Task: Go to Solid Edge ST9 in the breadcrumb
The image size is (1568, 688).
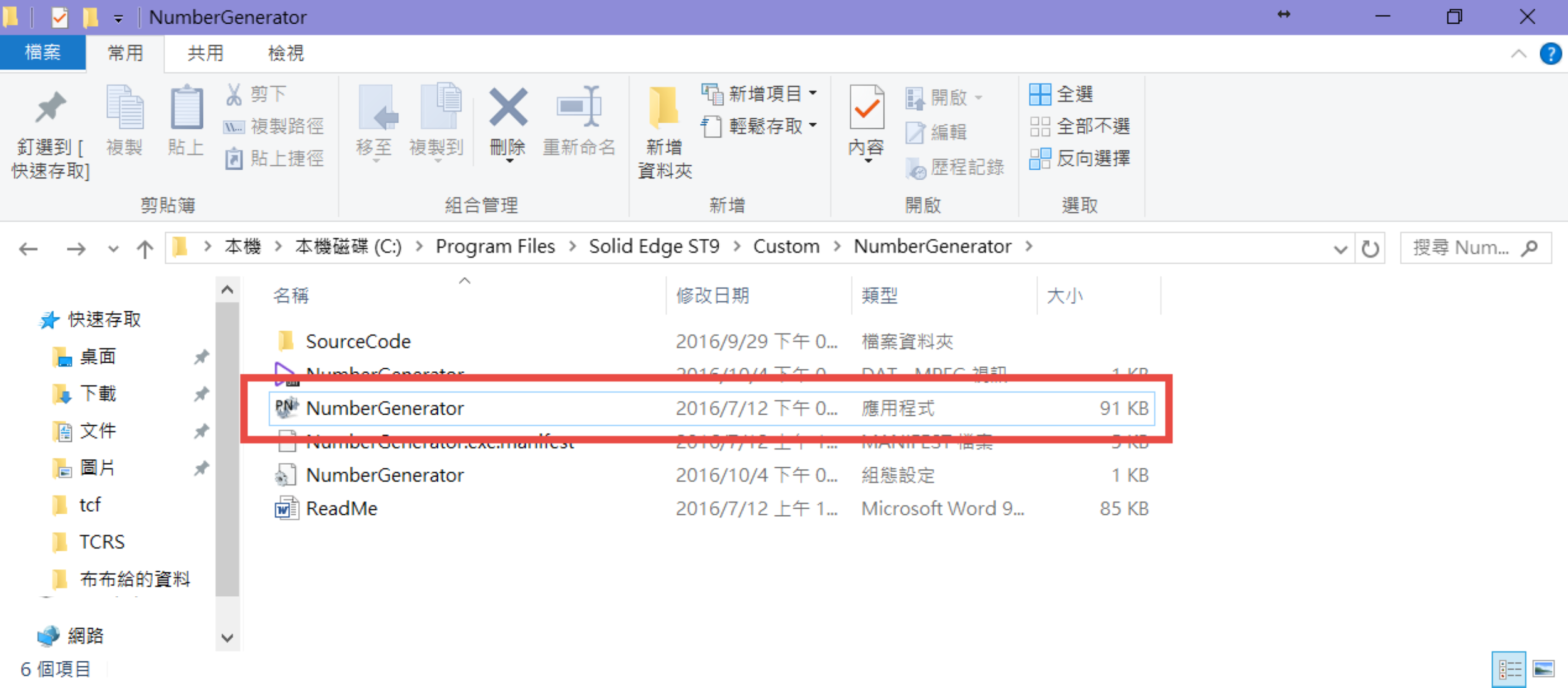Action: pos(654,246)
